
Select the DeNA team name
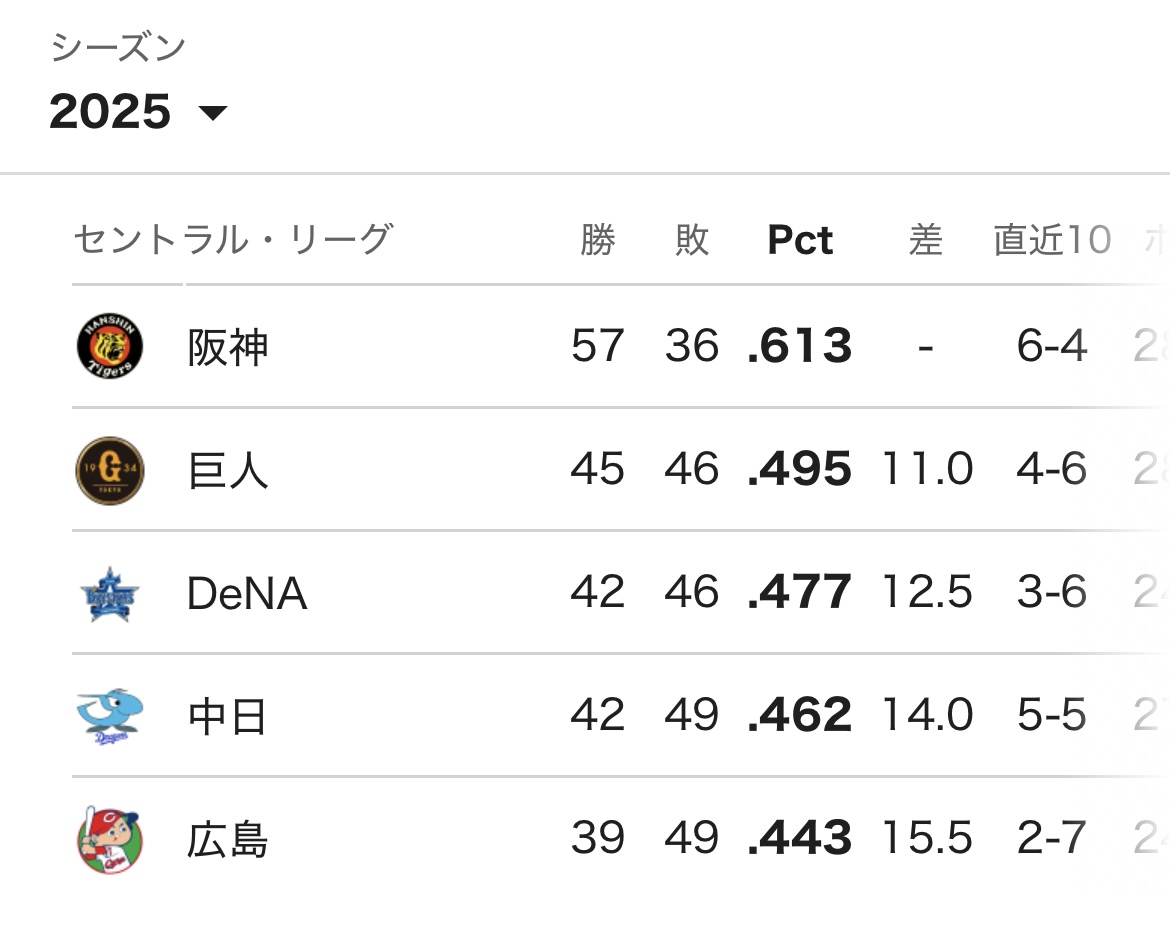247,593
